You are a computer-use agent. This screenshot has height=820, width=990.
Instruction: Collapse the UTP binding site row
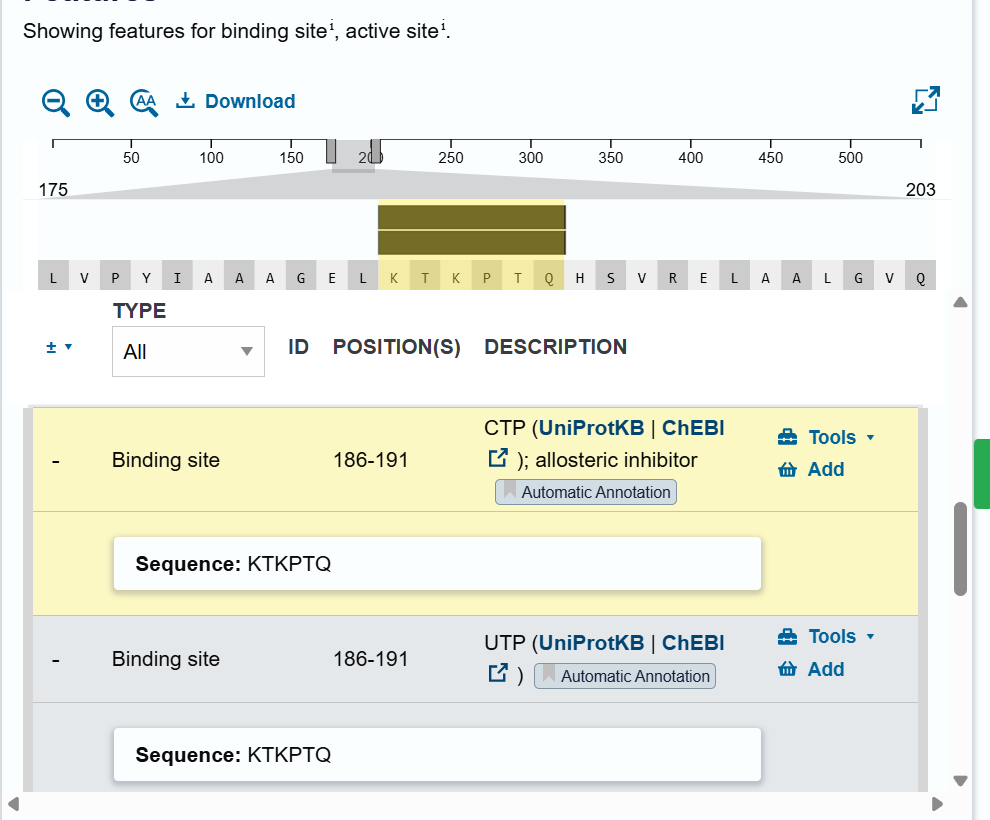pos(56,661)
